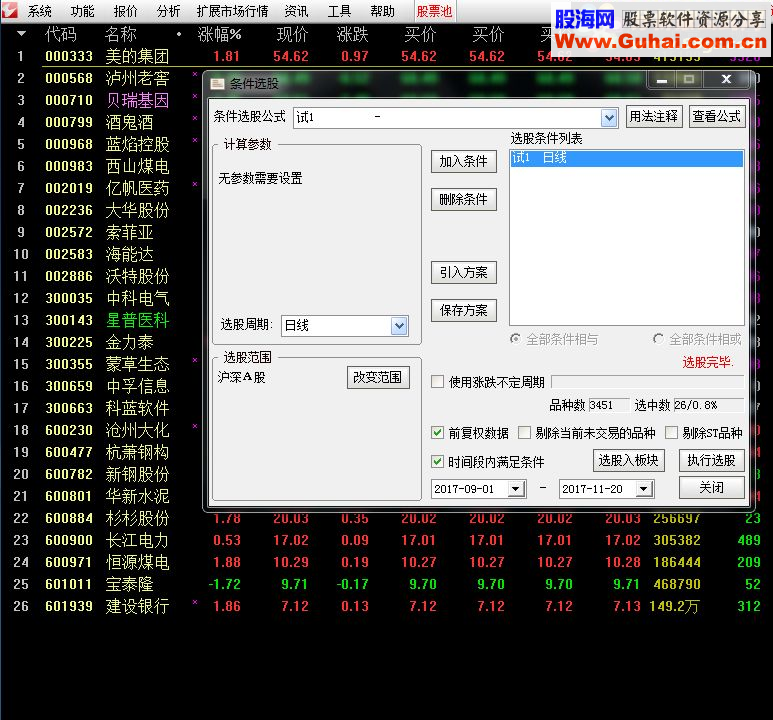Maximize the 条件选股 dialog window

coord(689,79)
